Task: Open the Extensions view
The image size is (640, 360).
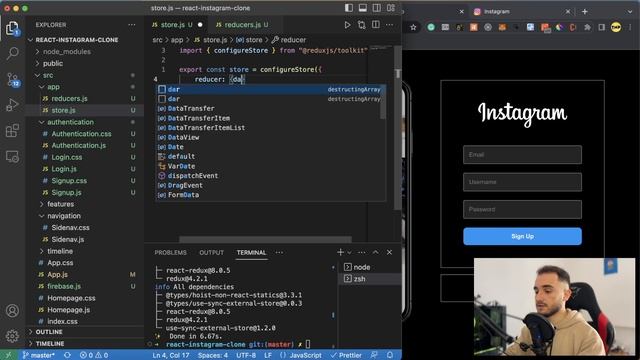Action: pyautogui.click(x=12, y=131)
